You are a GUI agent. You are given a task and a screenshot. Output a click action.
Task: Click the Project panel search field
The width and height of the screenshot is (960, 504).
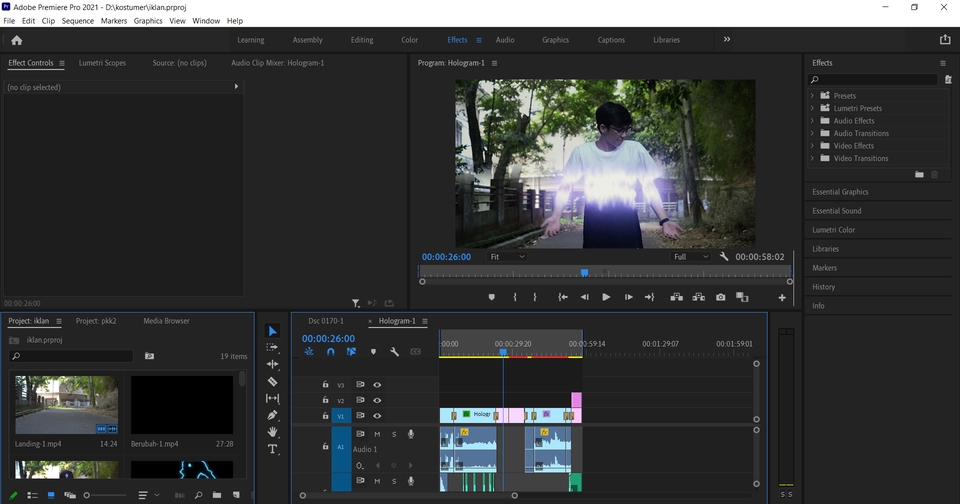click(x=71, y=356)
